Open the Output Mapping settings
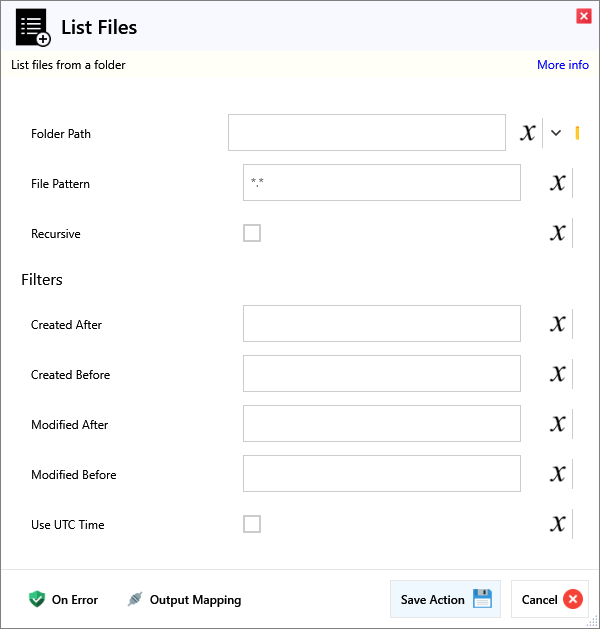The height and width of the screenshot is (629, 600). pyautogui.click(x=184, y=600)
